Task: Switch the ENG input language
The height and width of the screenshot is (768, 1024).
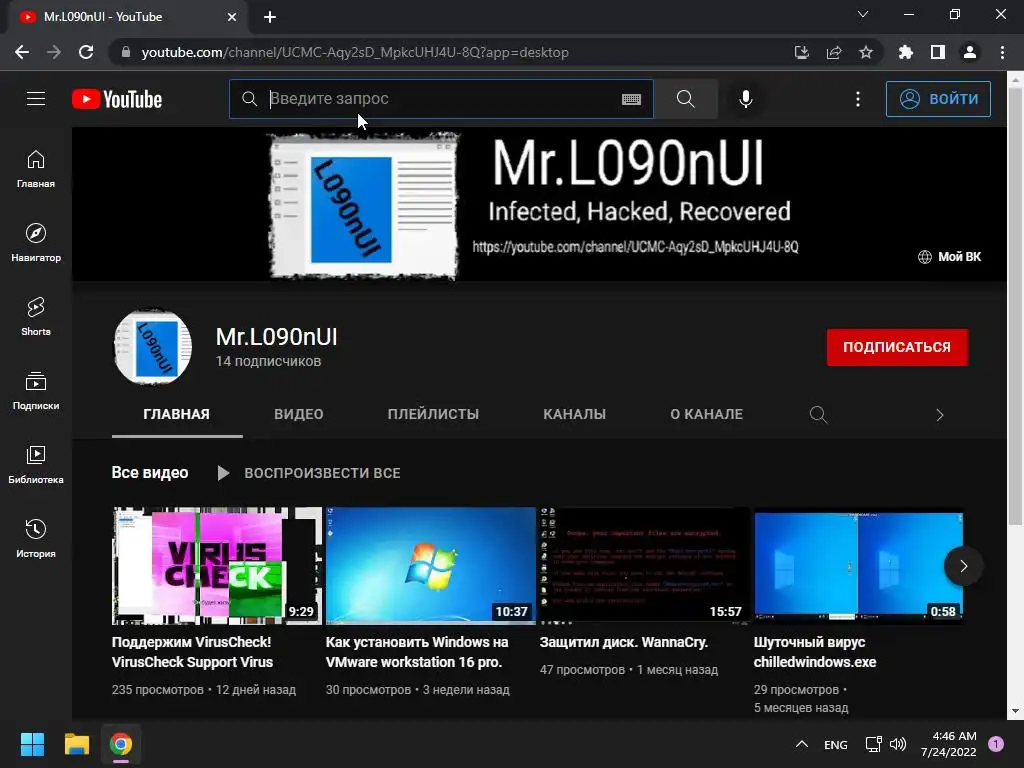Action: (835, 744)
